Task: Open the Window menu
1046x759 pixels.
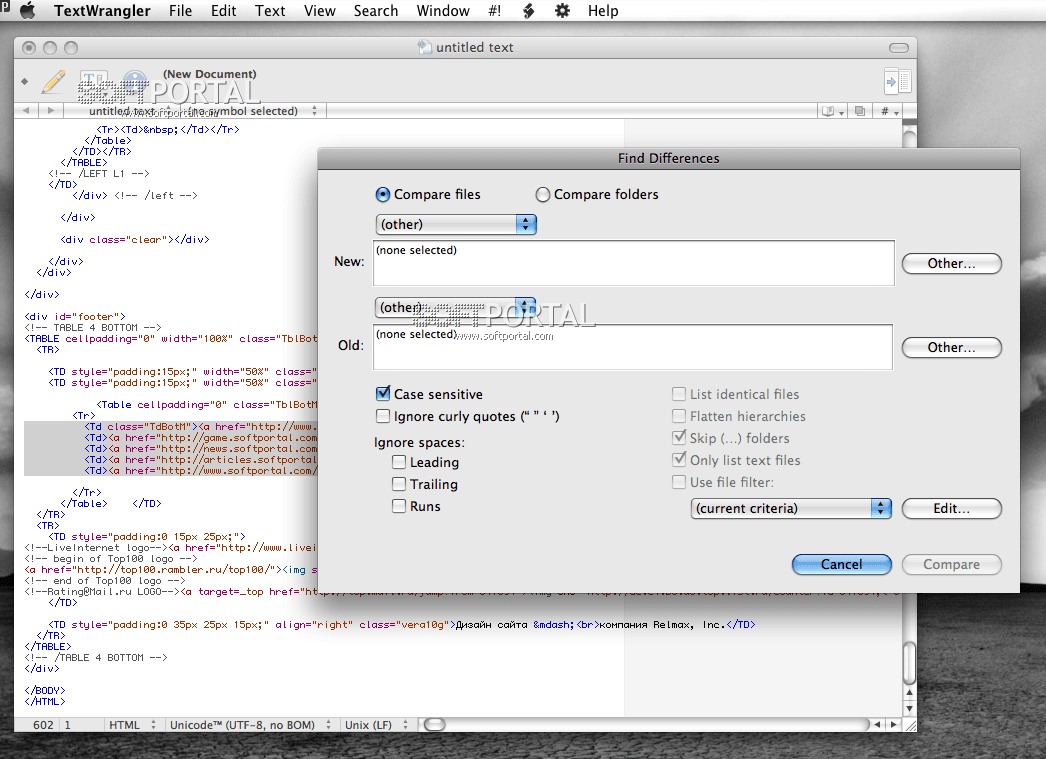Action: (443, 11)
